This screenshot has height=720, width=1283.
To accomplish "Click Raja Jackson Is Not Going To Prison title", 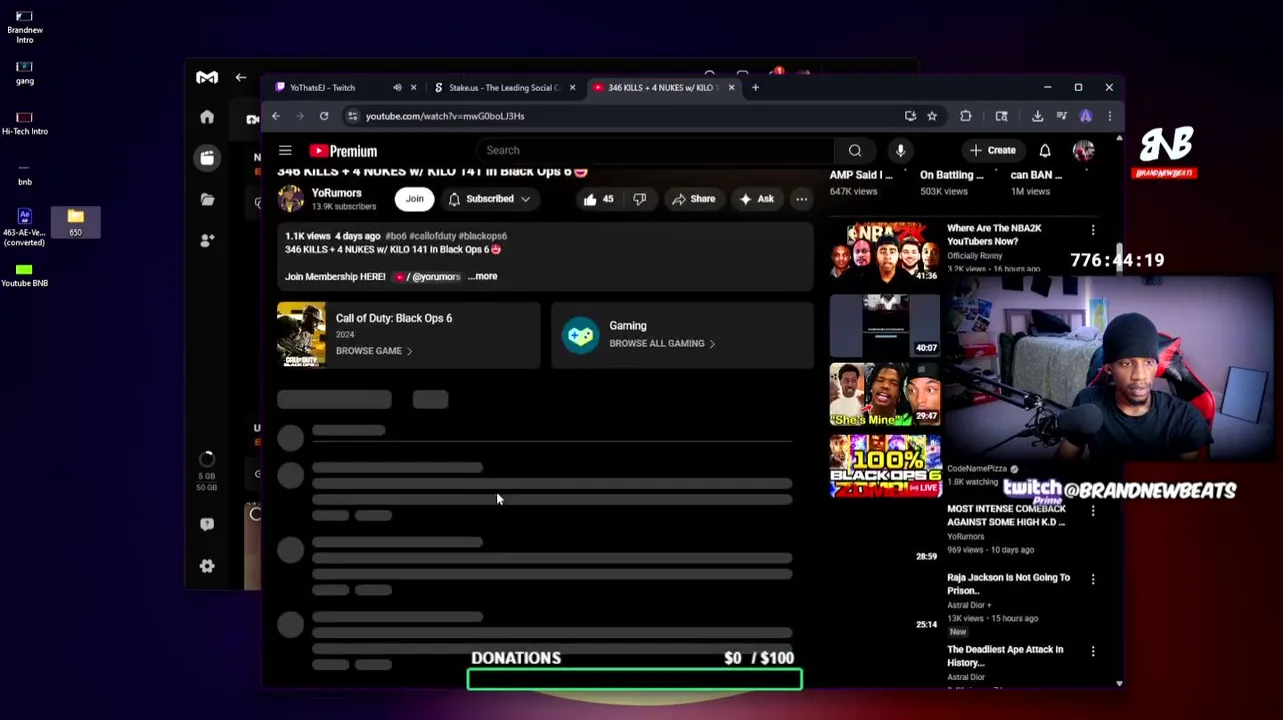I will [1008, 584].
